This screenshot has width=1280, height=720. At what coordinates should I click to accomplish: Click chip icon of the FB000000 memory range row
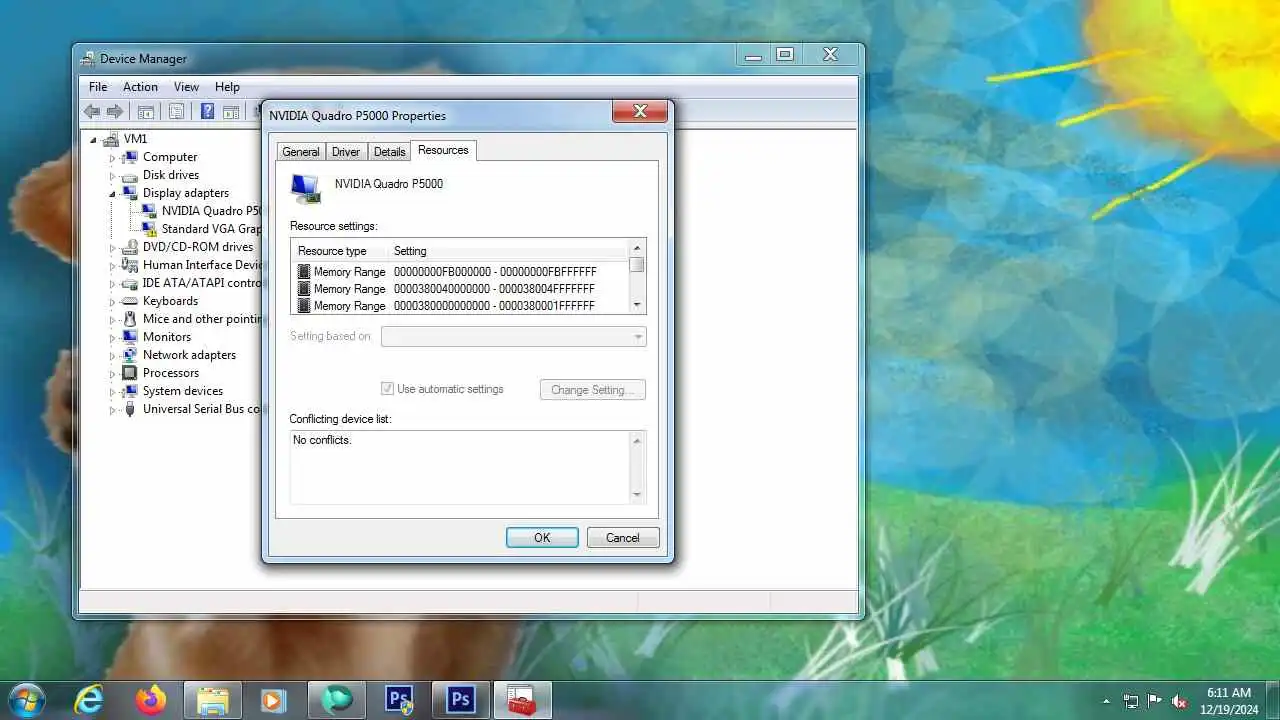(x=304, y=271)
